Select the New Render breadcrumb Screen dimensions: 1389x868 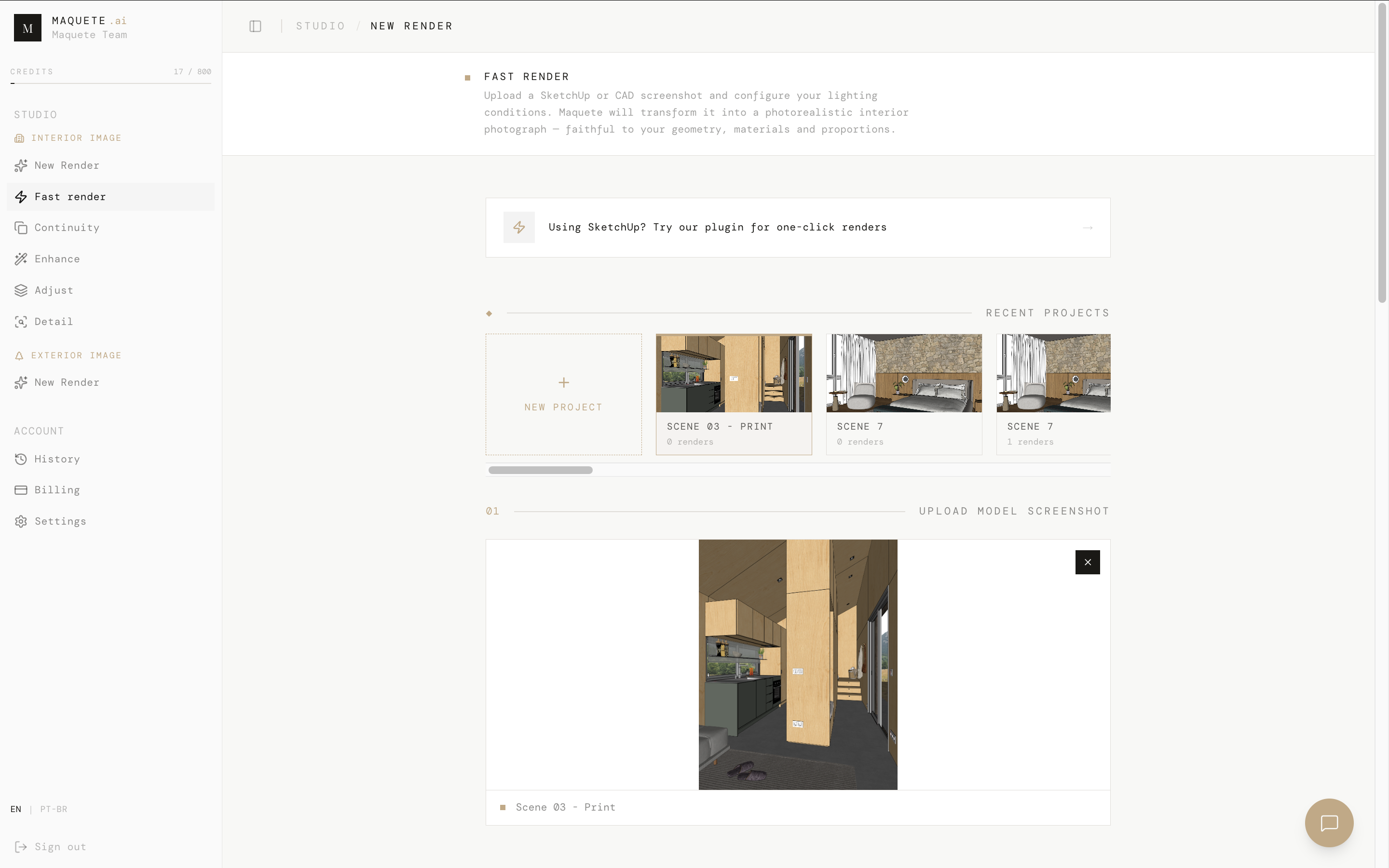coord(411,26)
